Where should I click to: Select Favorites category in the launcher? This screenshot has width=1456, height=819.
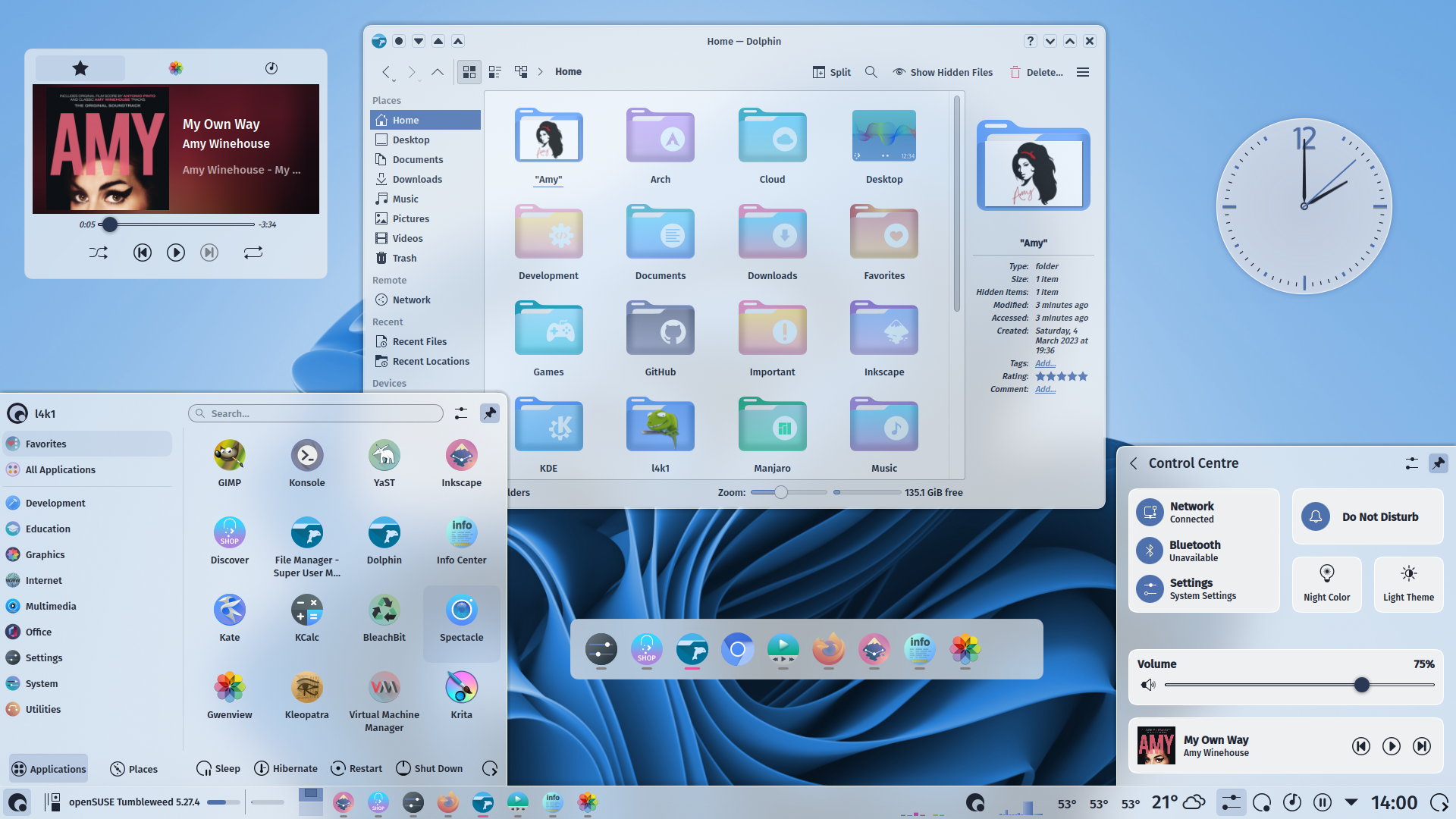[x=88, y=444]
